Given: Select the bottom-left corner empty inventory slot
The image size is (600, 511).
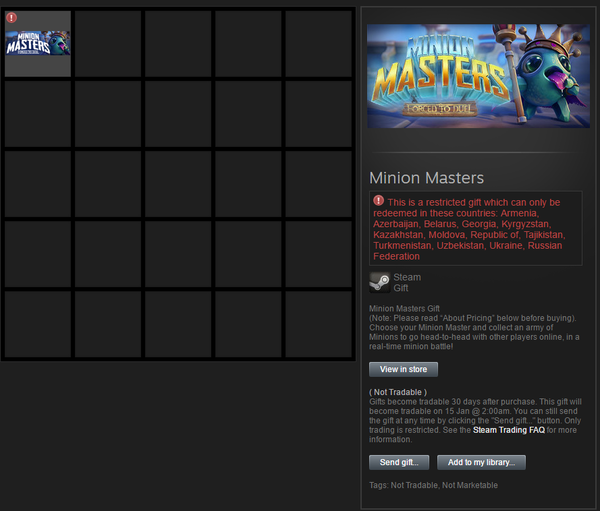Looking at the screenshot, I should (x=38, y=324).
